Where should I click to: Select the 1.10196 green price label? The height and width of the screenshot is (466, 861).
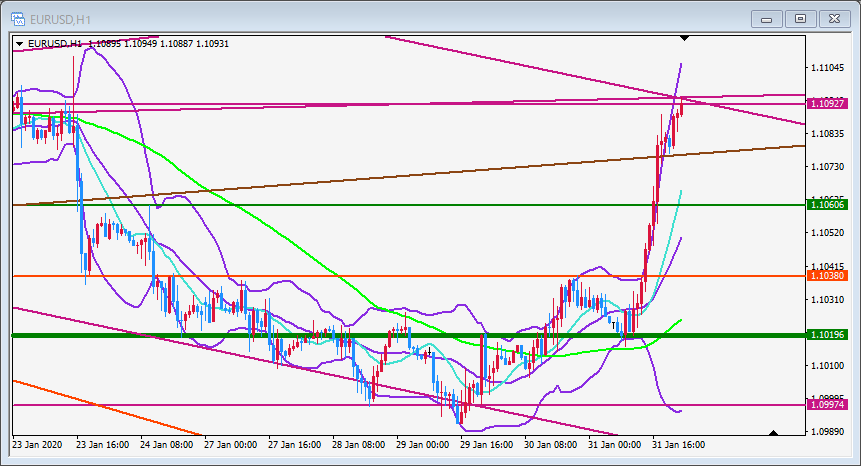coord(827,334)
